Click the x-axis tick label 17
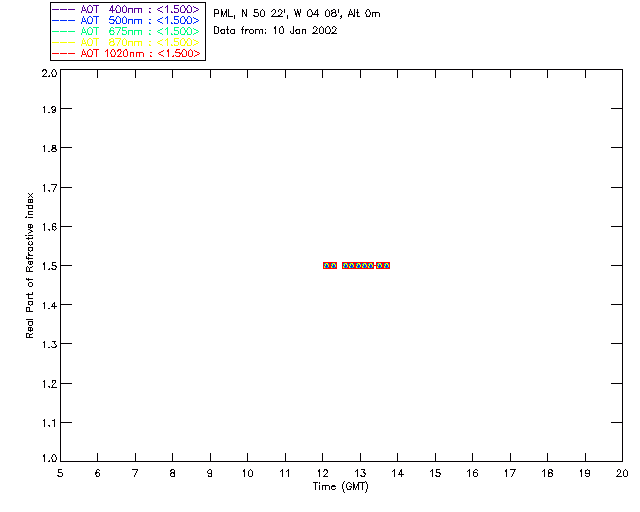The height and width of the screenshot is (512, 640). (x=510, y=473)
